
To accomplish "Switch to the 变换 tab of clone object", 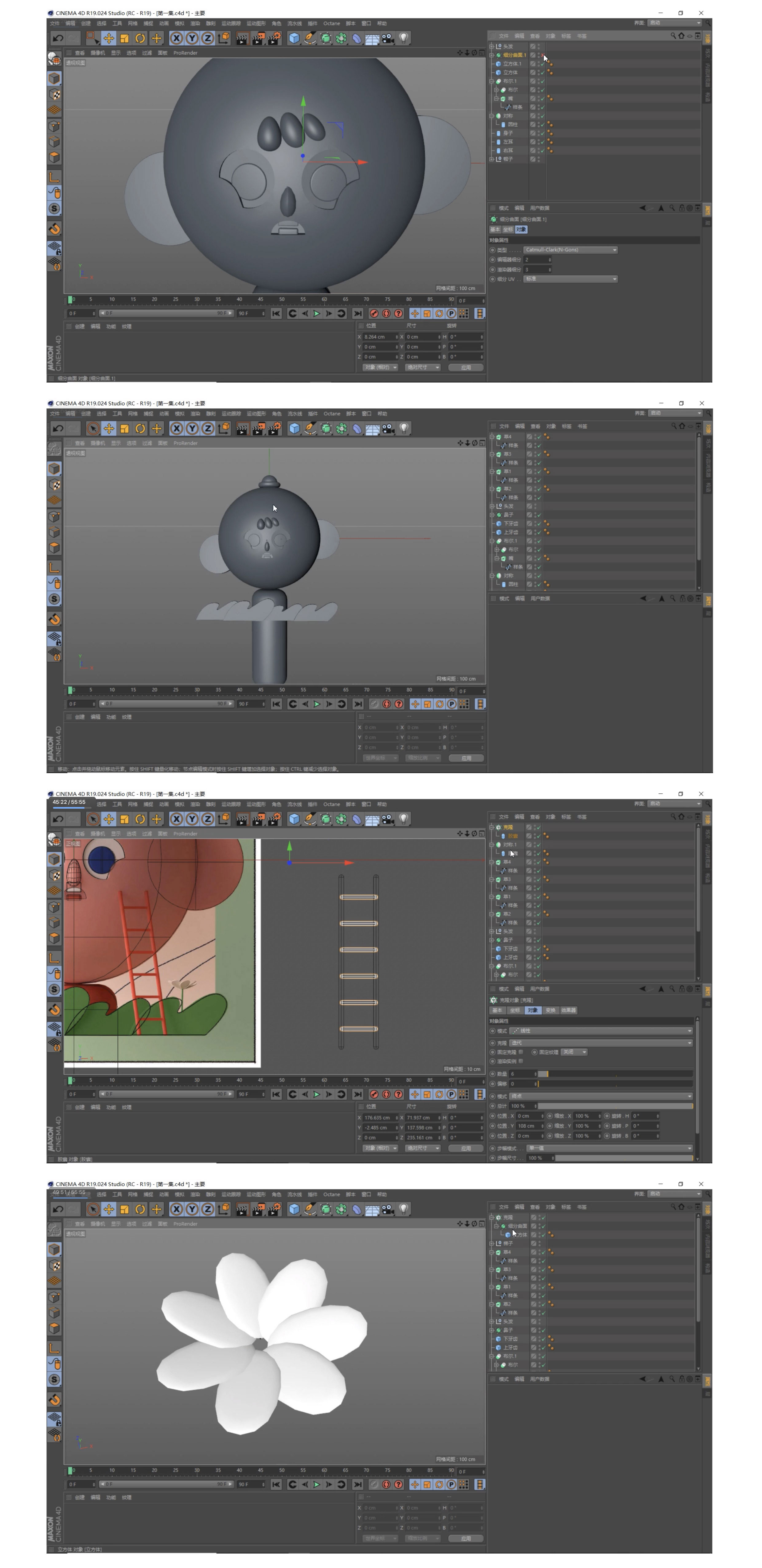I will (x=551, y=1010).
